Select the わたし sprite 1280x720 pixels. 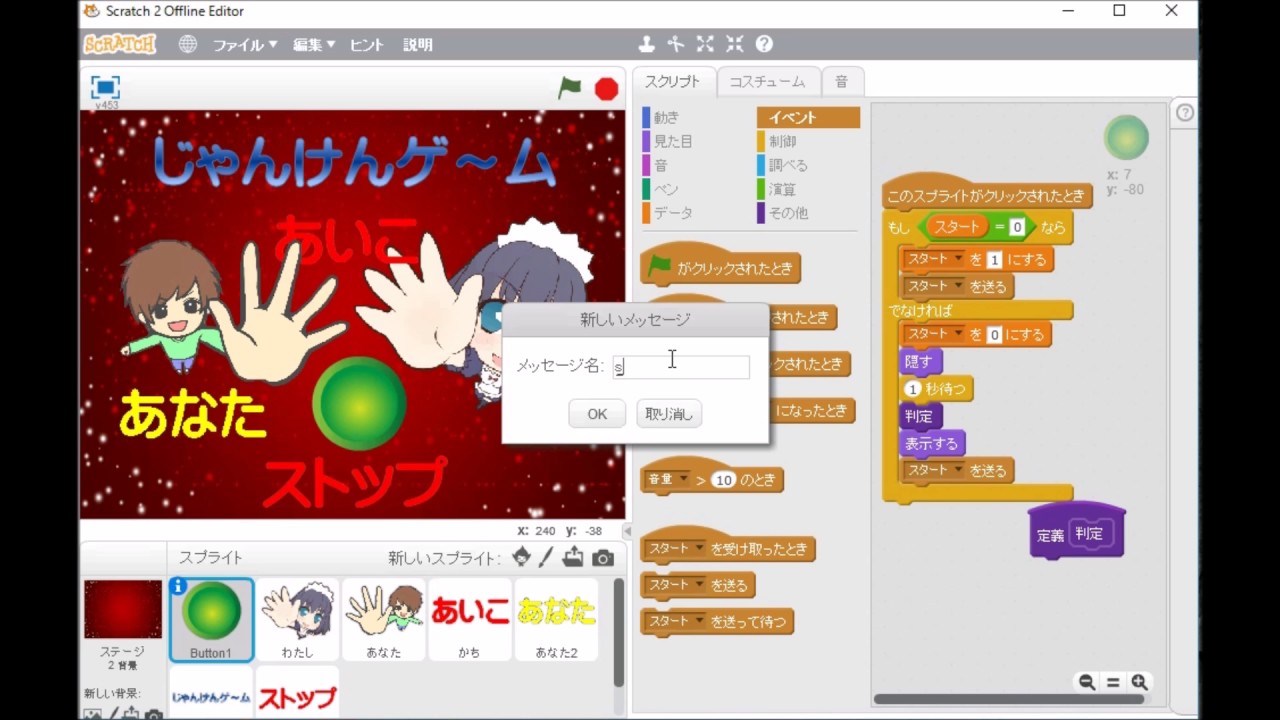coord(297,619)
